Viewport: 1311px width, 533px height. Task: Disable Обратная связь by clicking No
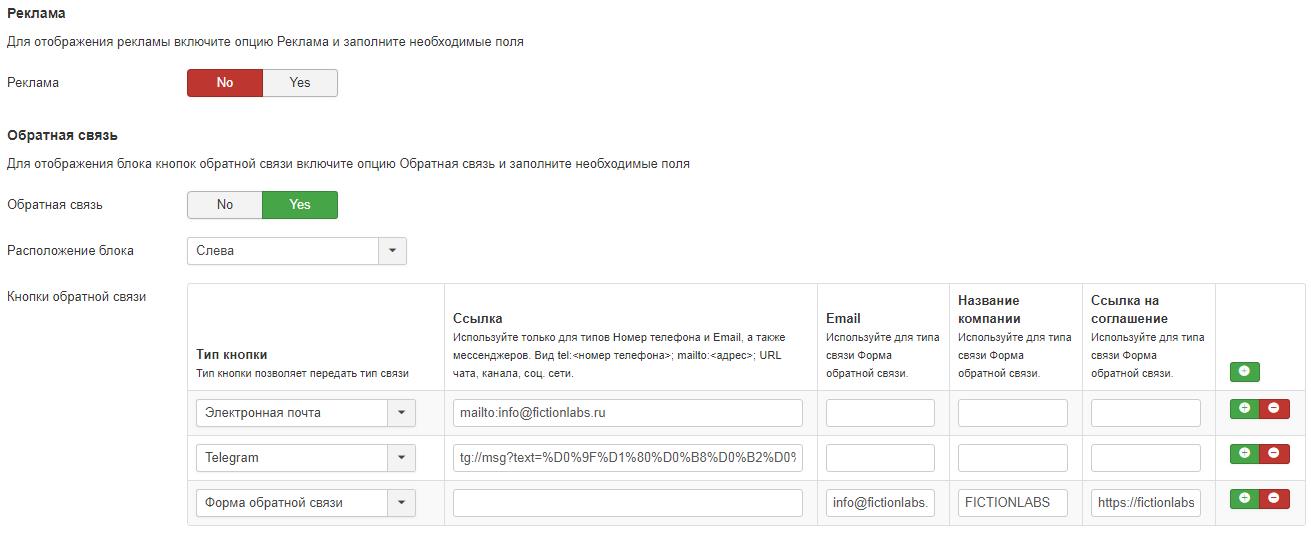coord(225,205)
